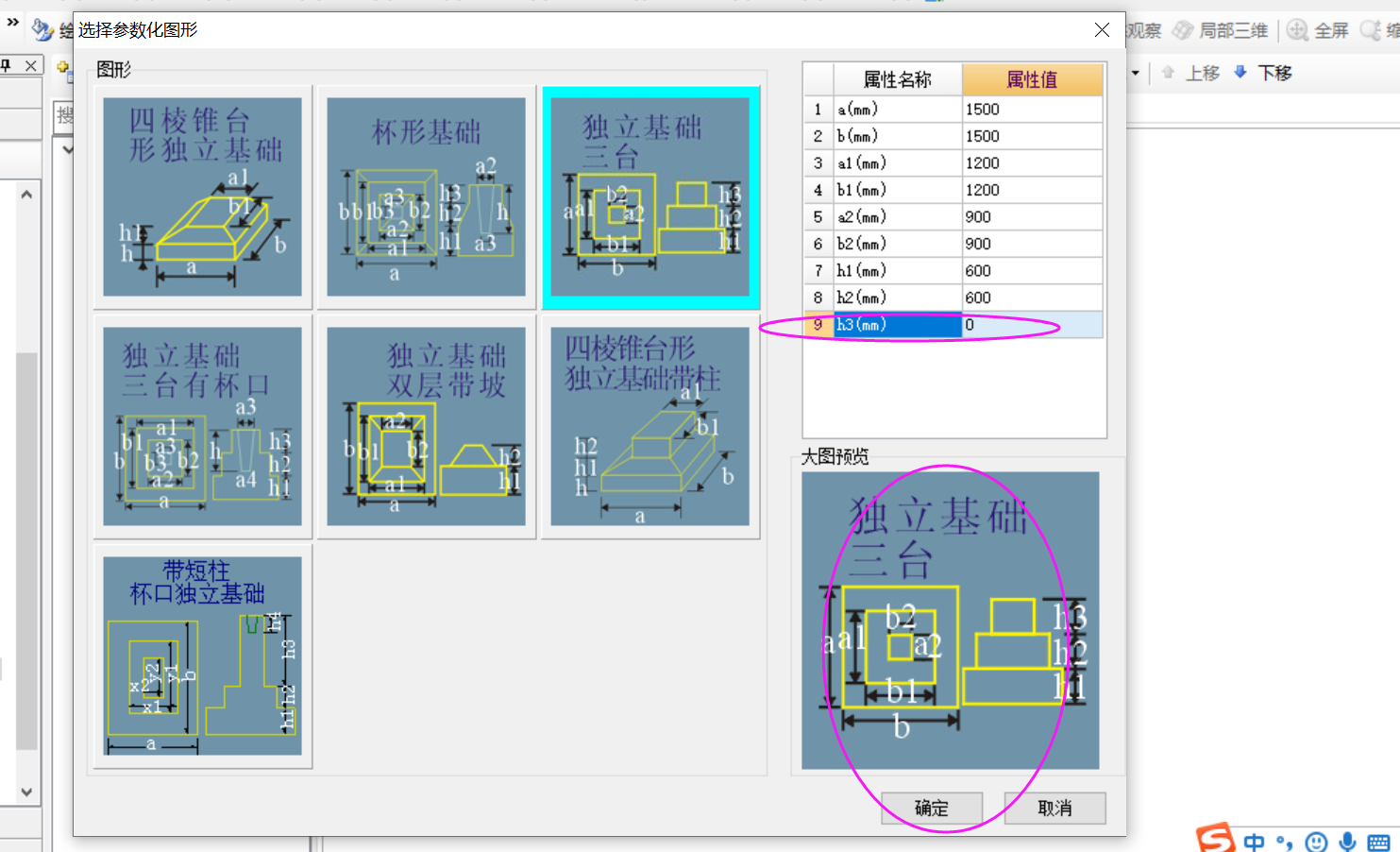Screen dimensions: 1400x852
Task: Click the a(mm) value 1500 cell
Action: coord(1032,110)
